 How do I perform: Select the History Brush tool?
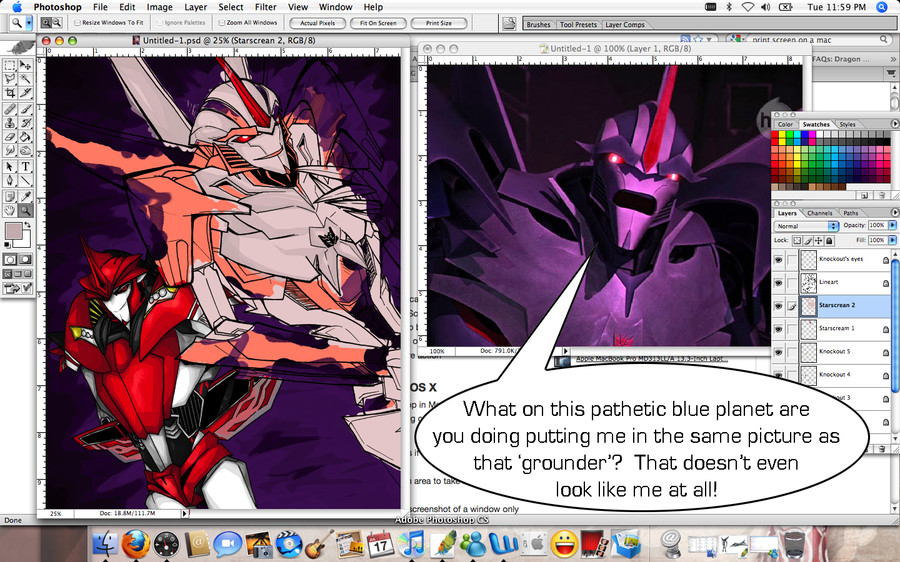point(25,123)
